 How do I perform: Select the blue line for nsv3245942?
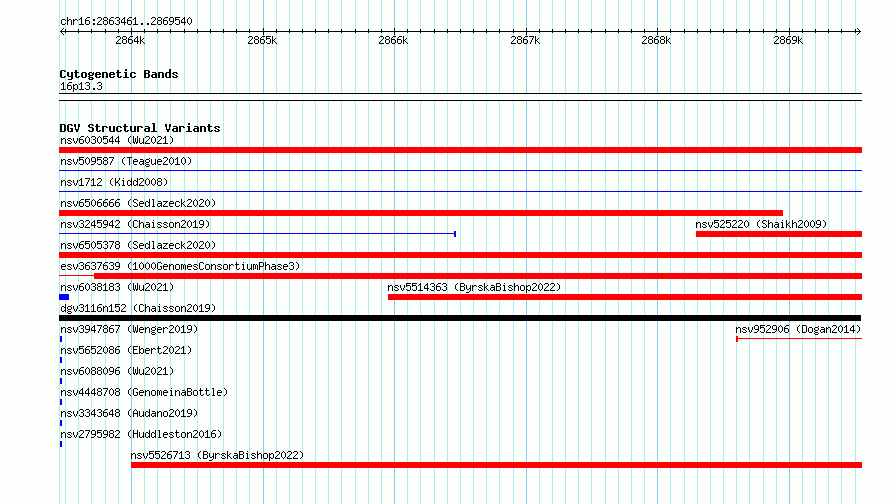(x=258, y=234)
